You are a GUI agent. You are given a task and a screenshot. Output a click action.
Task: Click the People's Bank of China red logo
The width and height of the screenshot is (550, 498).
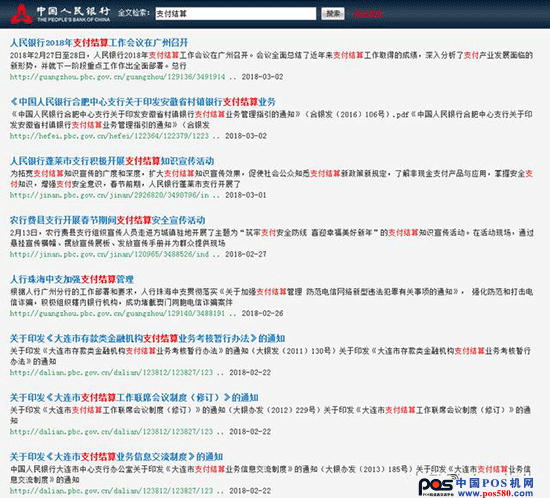[22, 14]
